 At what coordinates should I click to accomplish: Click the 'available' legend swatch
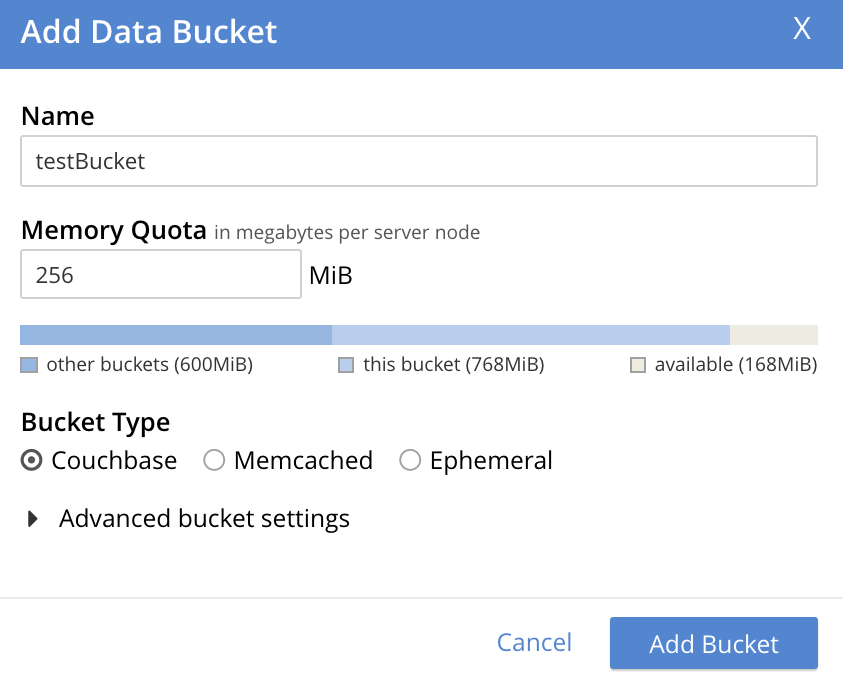point(637,365)
